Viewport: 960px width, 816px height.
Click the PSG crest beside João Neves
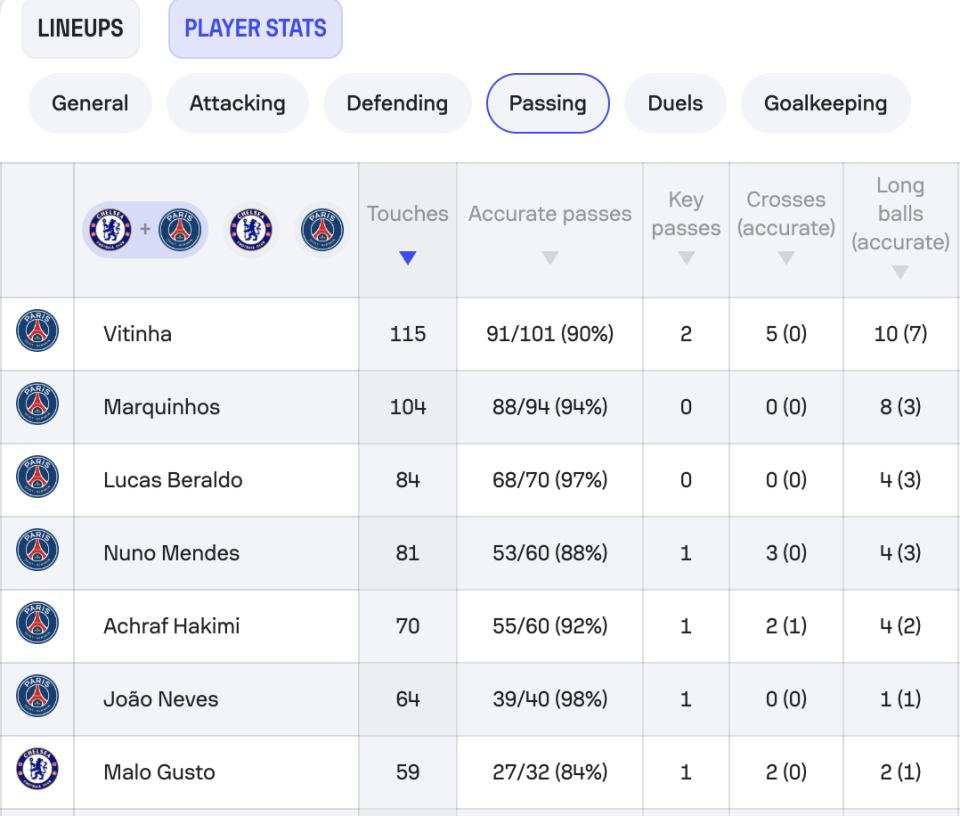pyautogui.click(x=37, y=695)
